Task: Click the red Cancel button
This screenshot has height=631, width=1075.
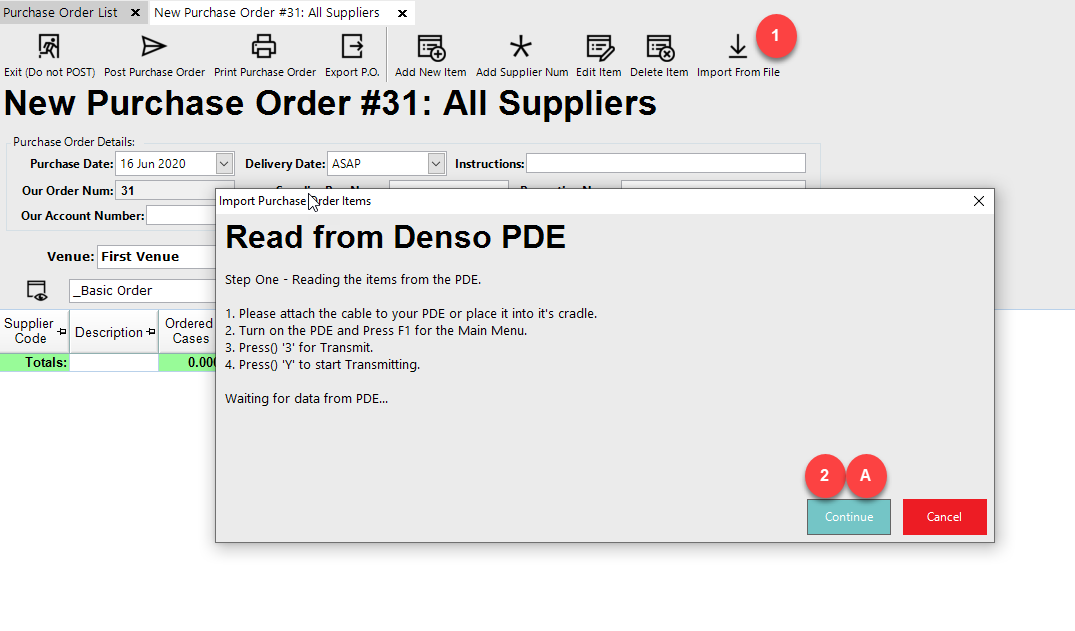Action: point(945,517)
